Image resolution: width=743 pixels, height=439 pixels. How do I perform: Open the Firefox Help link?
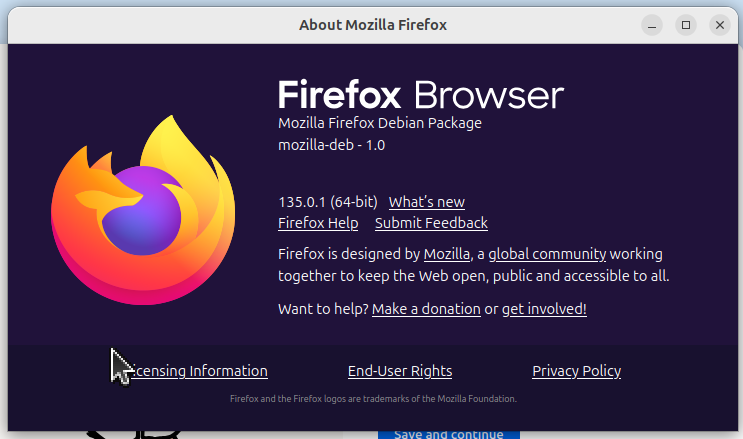pyautogui.click(x=318, y=223)
